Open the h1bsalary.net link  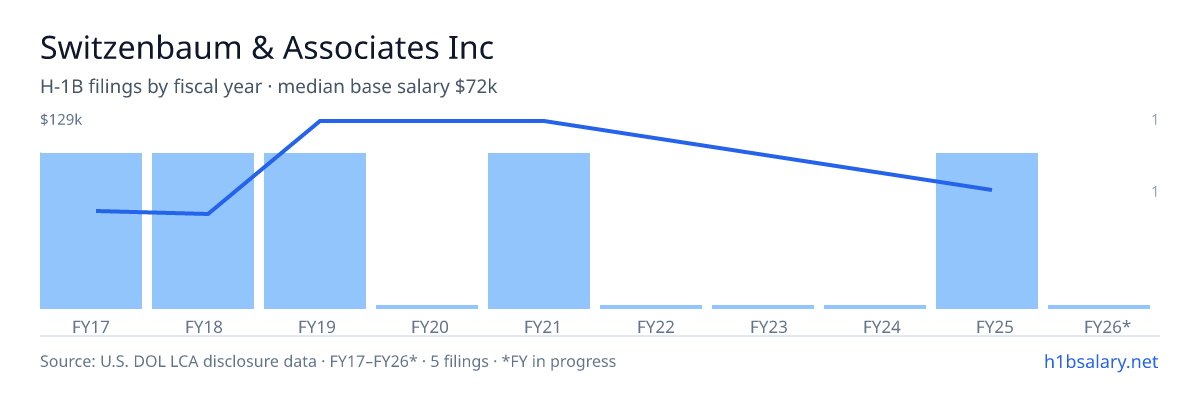1101,361
